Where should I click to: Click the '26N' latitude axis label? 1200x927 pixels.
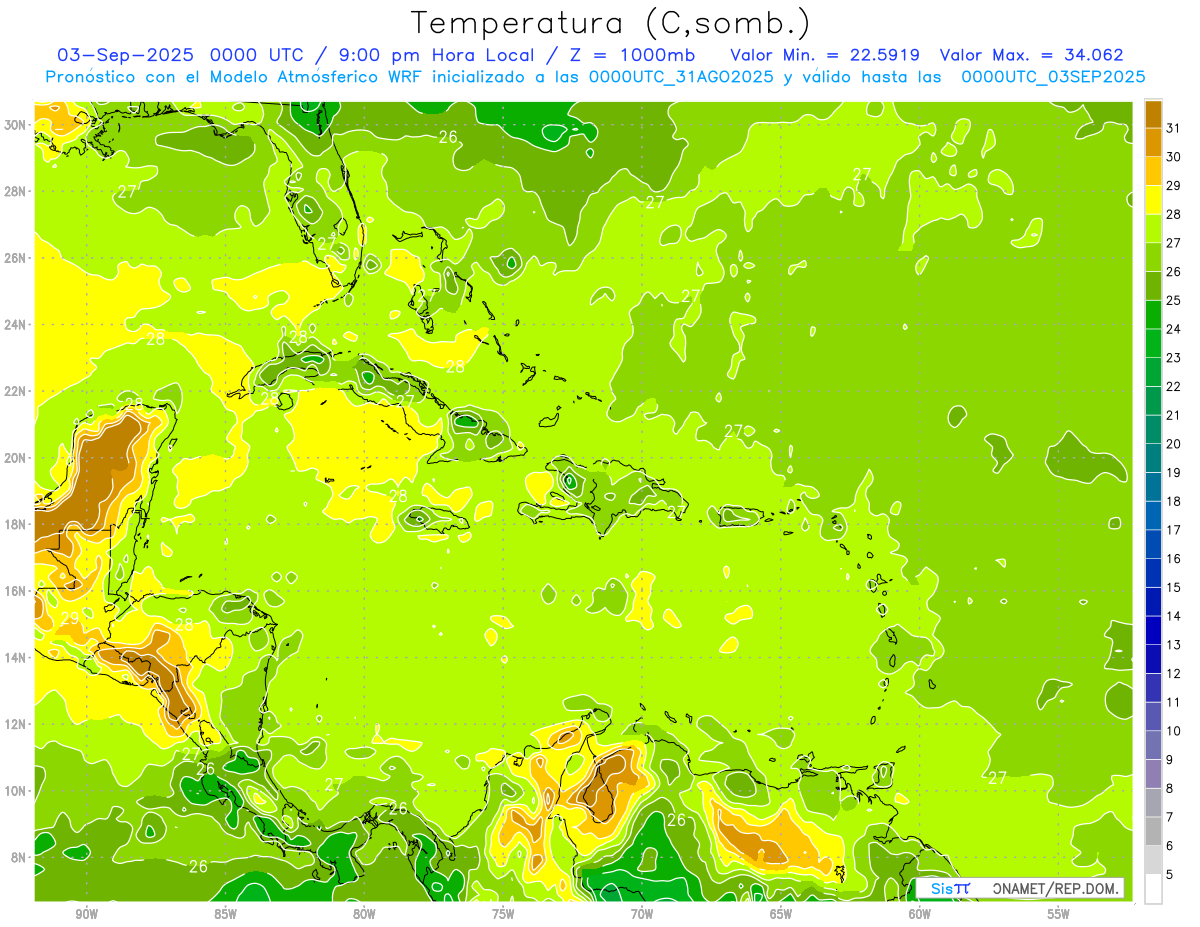16,258
